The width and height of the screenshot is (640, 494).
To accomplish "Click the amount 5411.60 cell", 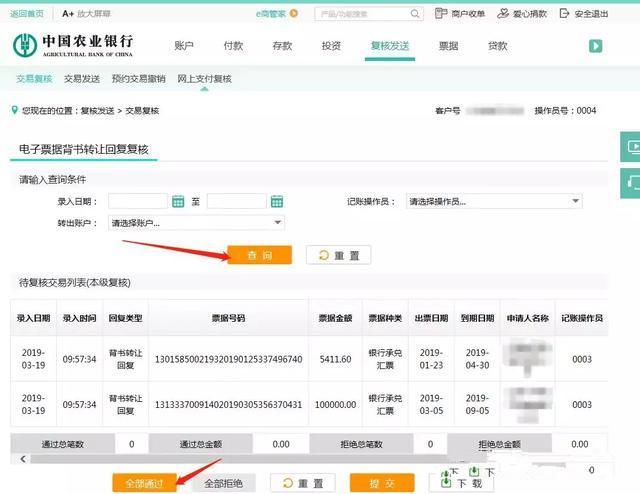I will click(x=335, y=359).
